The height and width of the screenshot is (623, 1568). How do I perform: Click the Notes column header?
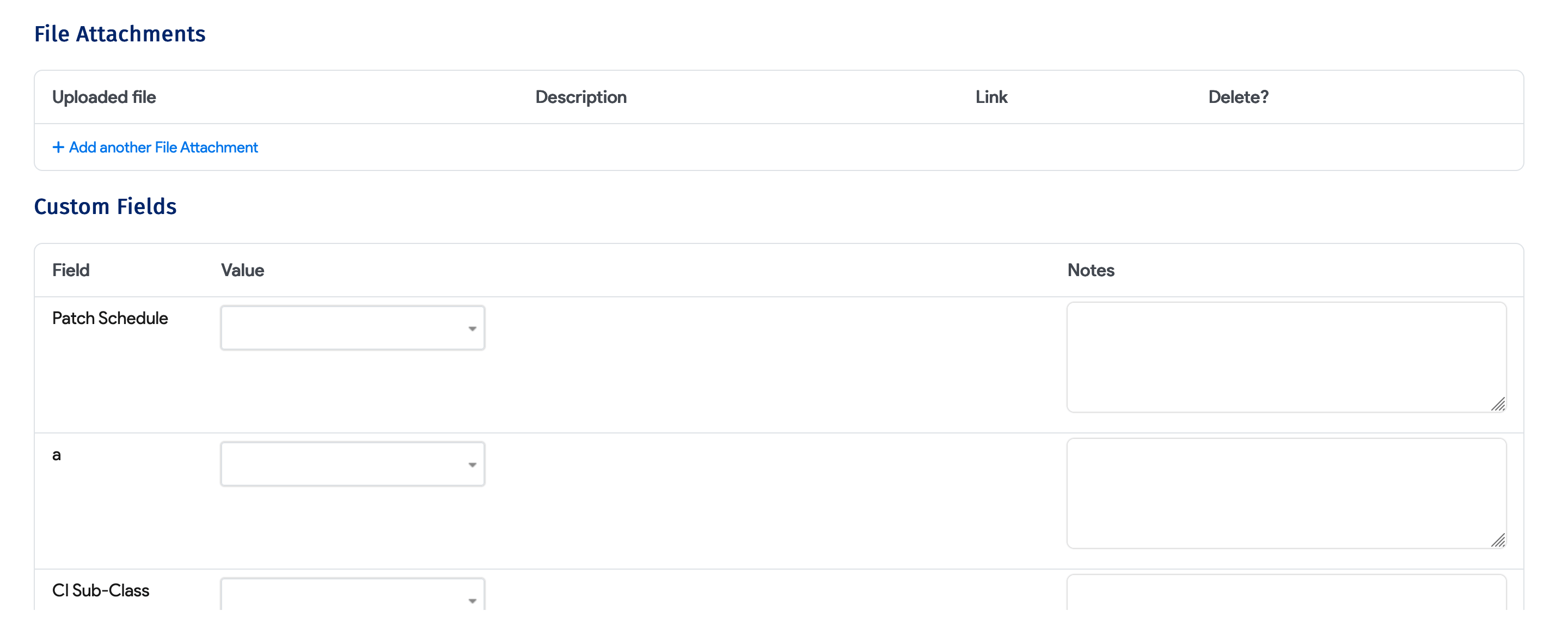[x=1091, y=271]
